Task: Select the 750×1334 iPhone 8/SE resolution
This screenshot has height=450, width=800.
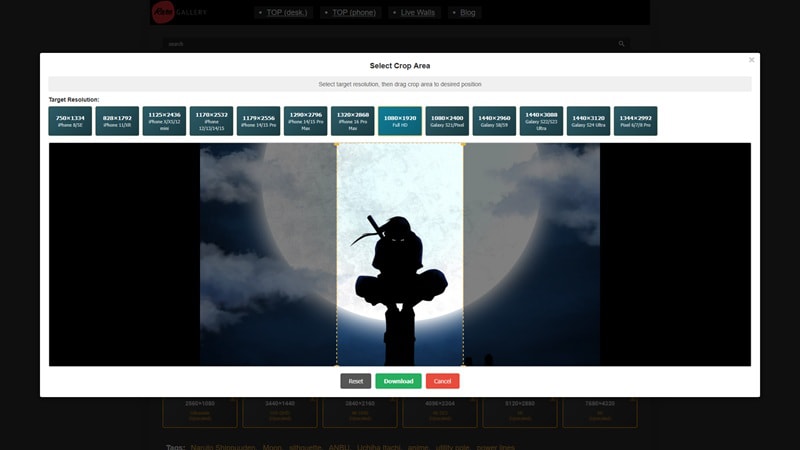Action: tap(70, 121)
